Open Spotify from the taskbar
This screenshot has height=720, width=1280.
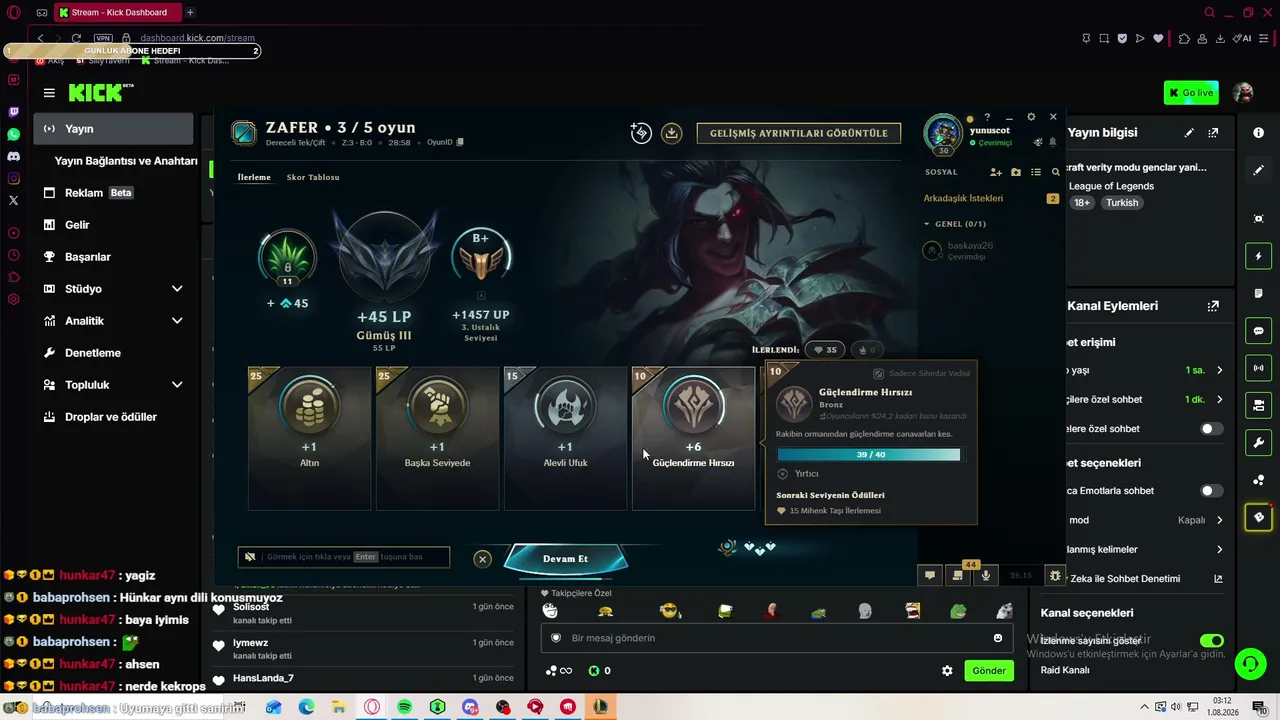[404, 707]
